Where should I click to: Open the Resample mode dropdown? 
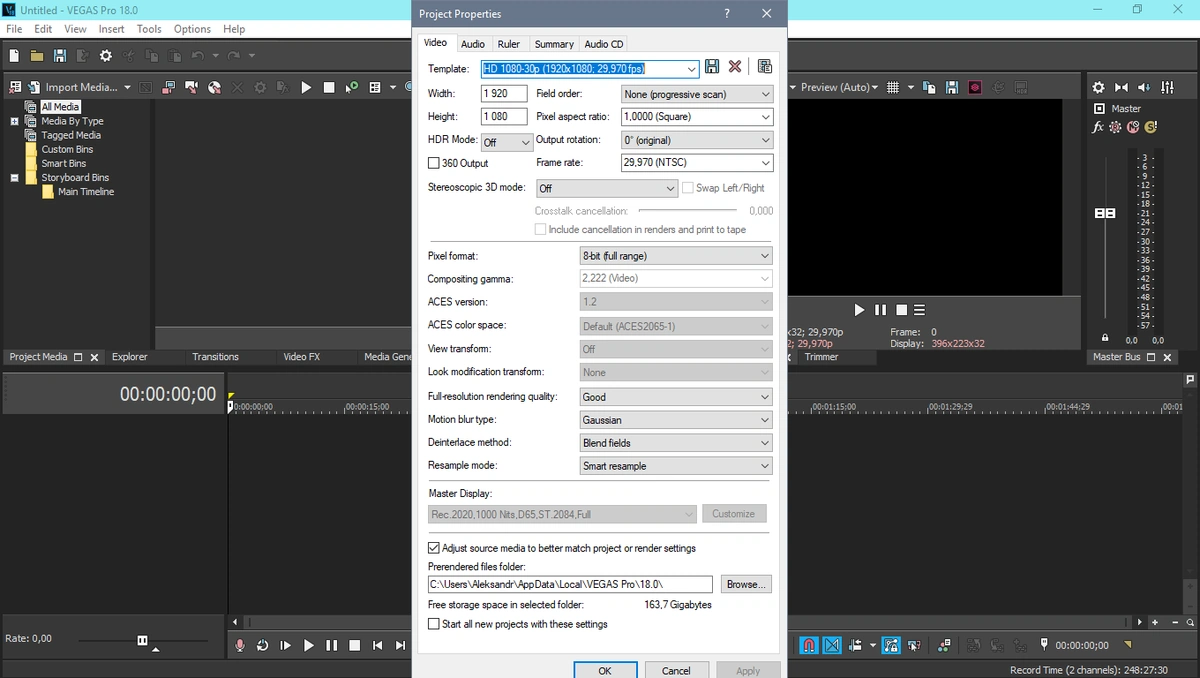[x=676, y=466]
